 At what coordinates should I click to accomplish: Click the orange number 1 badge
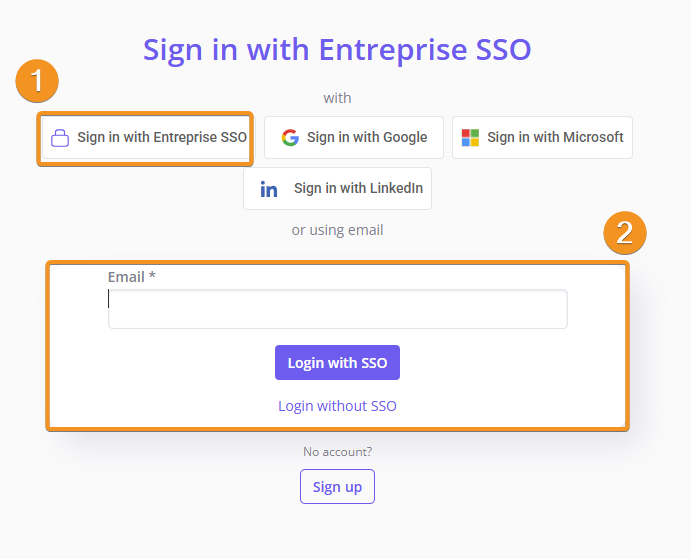pos(37,82)
